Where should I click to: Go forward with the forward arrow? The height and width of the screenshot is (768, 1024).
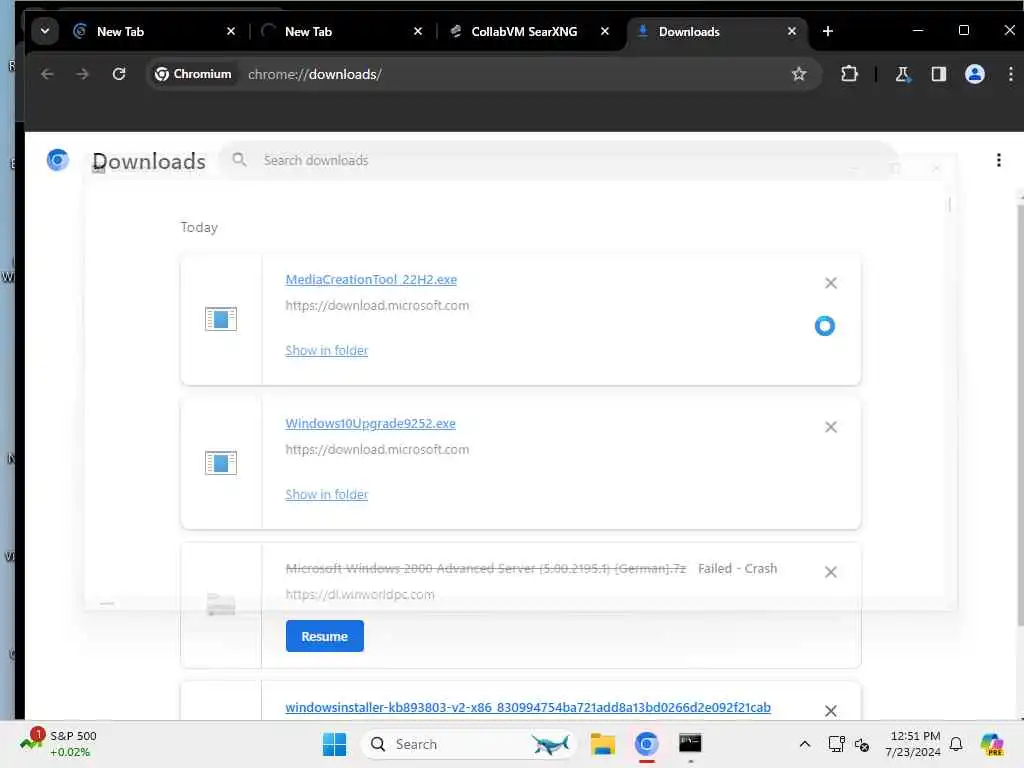point(82,74)
